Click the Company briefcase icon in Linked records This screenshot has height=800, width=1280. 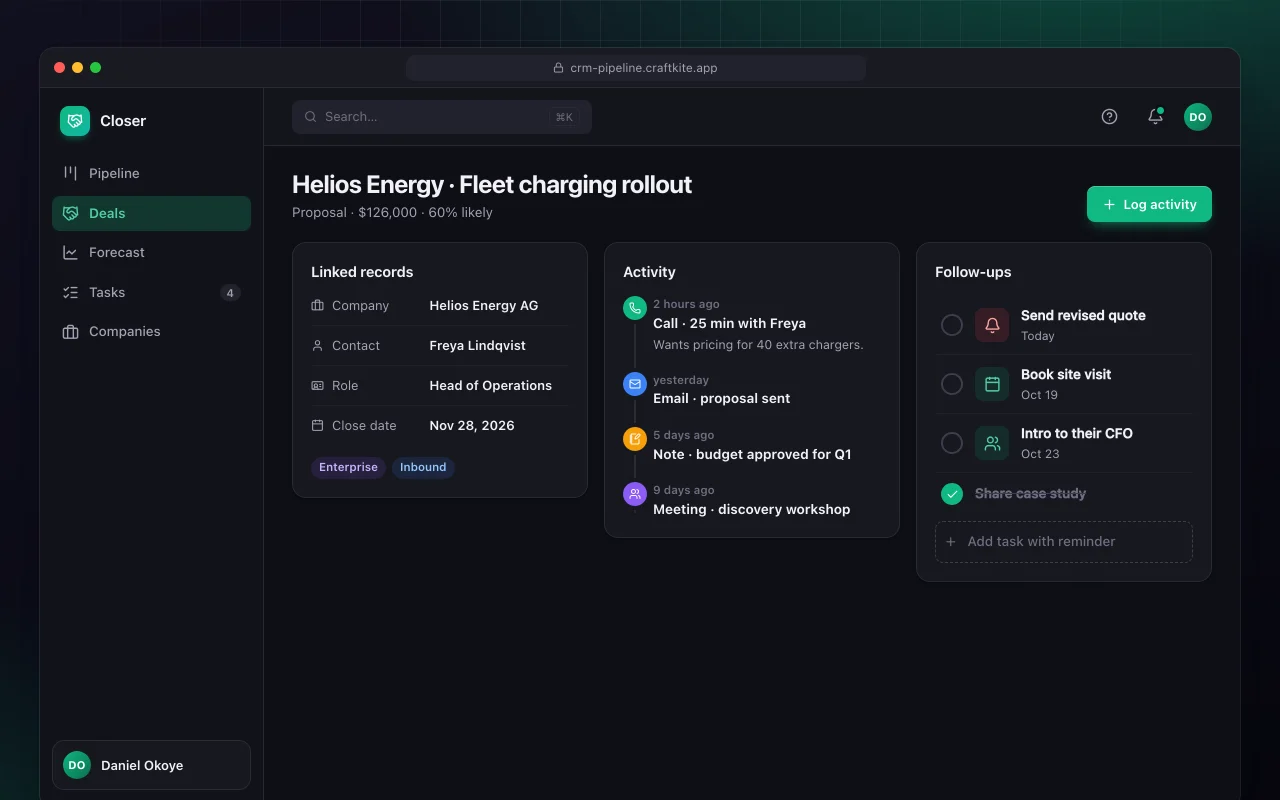point(318,306)
